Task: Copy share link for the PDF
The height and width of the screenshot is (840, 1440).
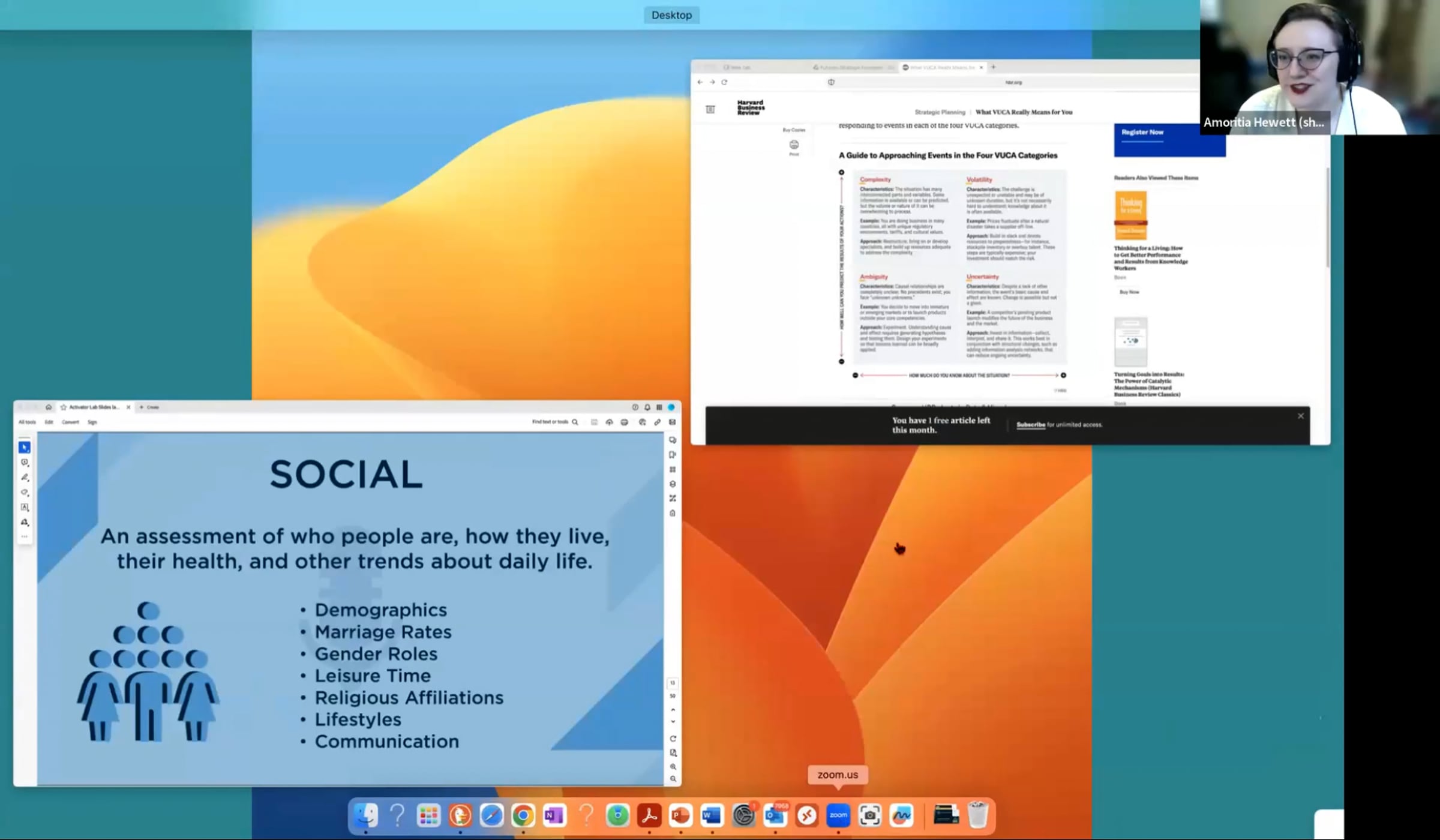Action: point(657,422)
